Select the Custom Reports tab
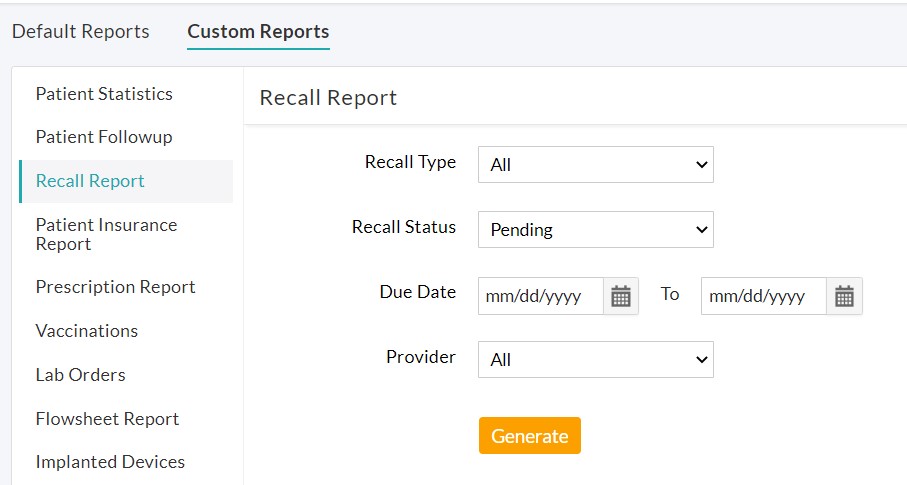This screenshot has width=907, height=485. coord(258,31)
